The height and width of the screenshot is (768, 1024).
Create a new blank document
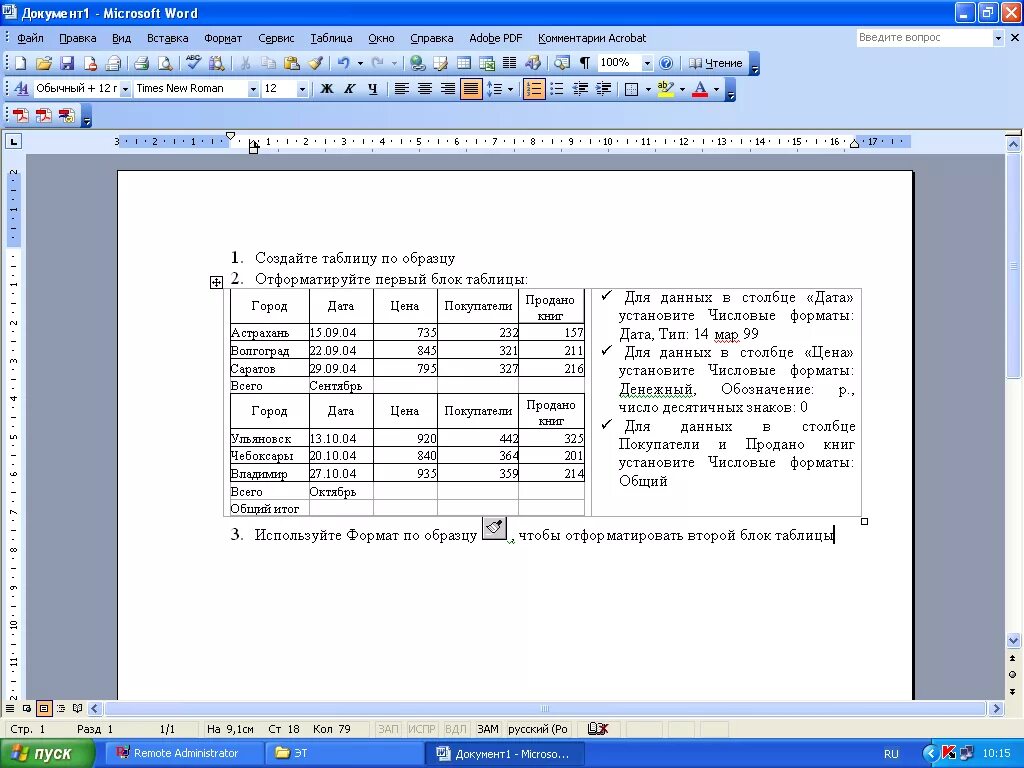20,63
